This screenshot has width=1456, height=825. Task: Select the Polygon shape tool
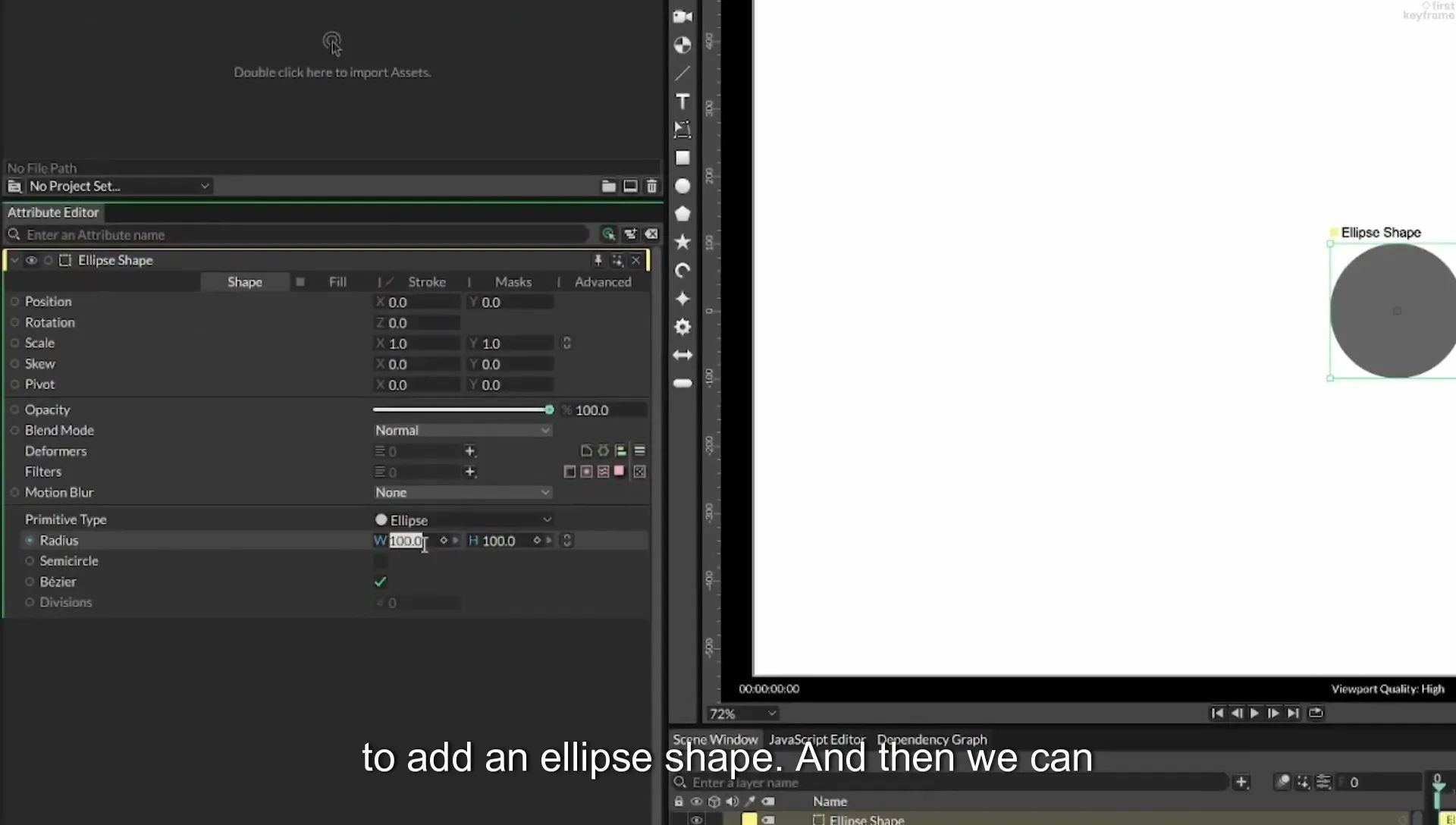coord(682,214)
